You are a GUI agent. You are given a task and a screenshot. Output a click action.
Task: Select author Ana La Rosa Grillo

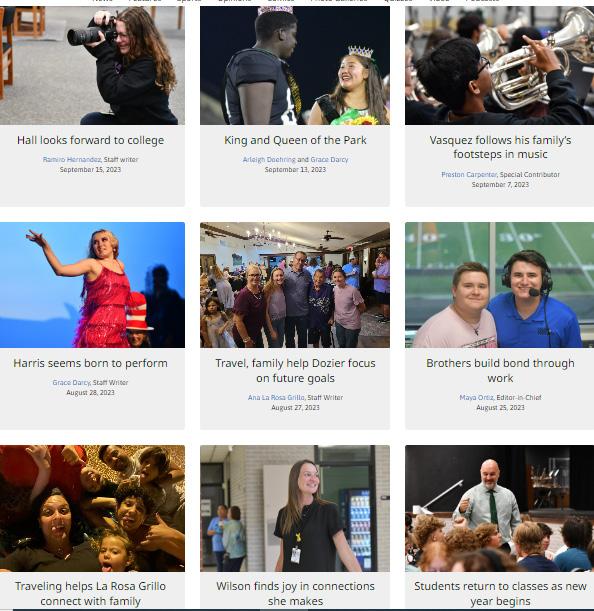click(x=276, y=397)
